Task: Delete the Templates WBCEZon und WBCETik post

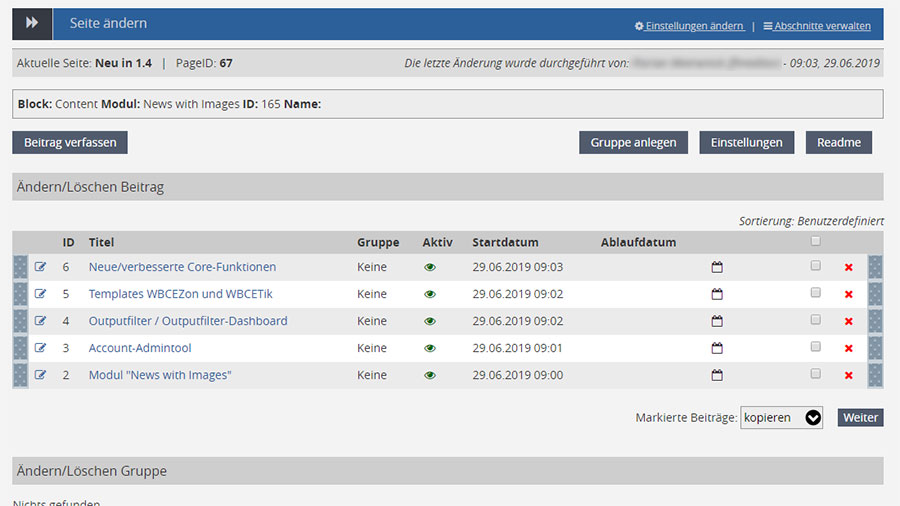Action: click(x=849, y=294)
